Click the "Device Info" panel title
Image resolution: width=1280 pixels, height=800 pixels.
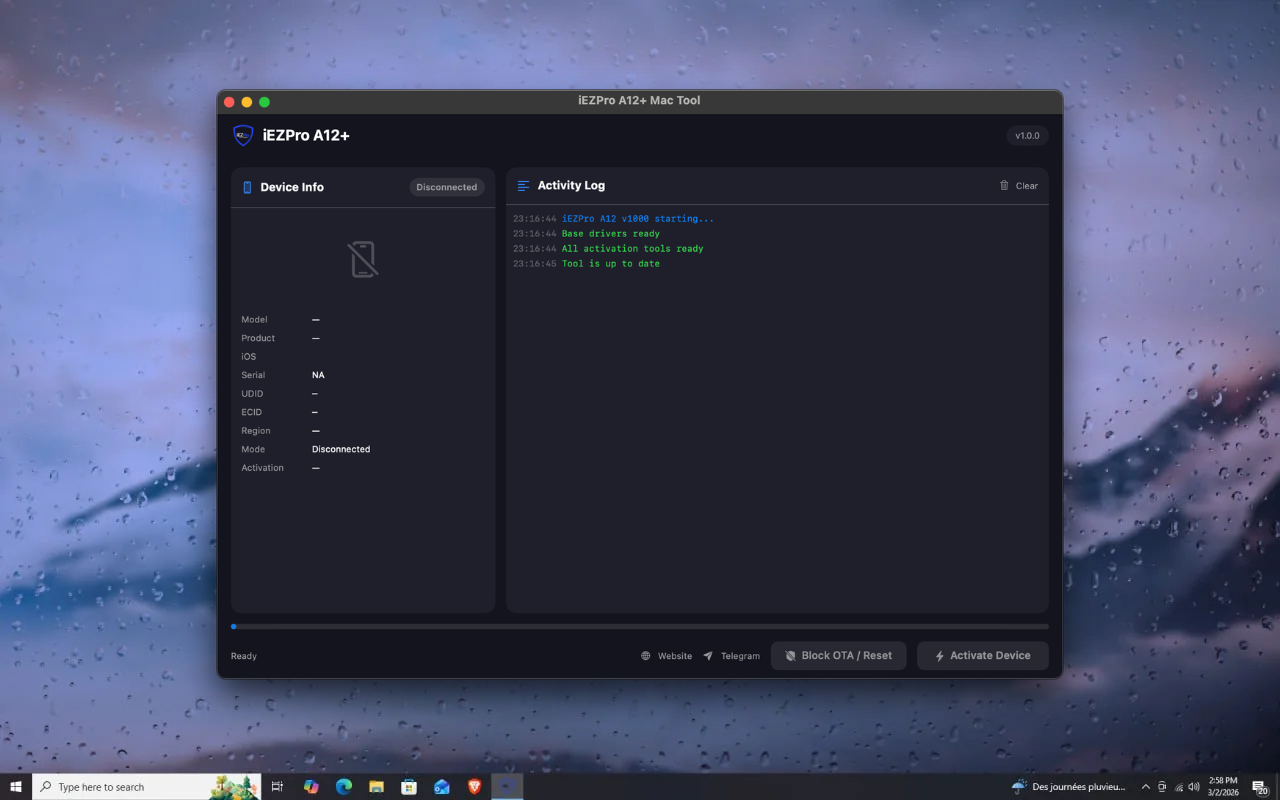[292, 187]
